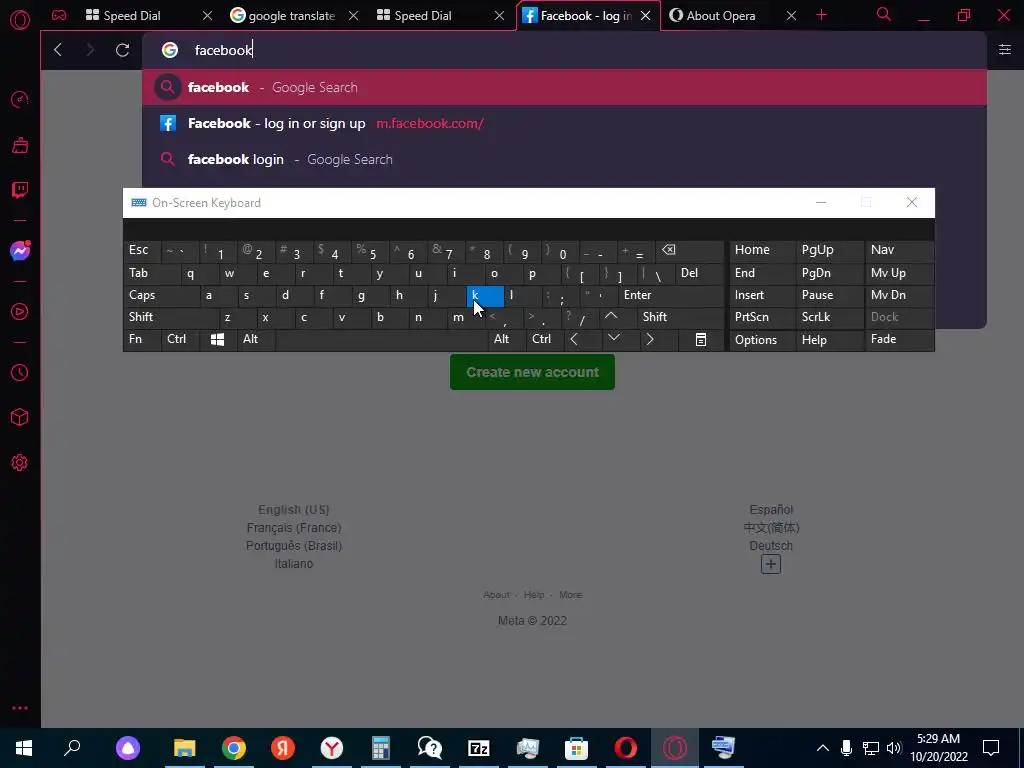Open Options on the On-Screen Keyboard

[x=762, y=340]
